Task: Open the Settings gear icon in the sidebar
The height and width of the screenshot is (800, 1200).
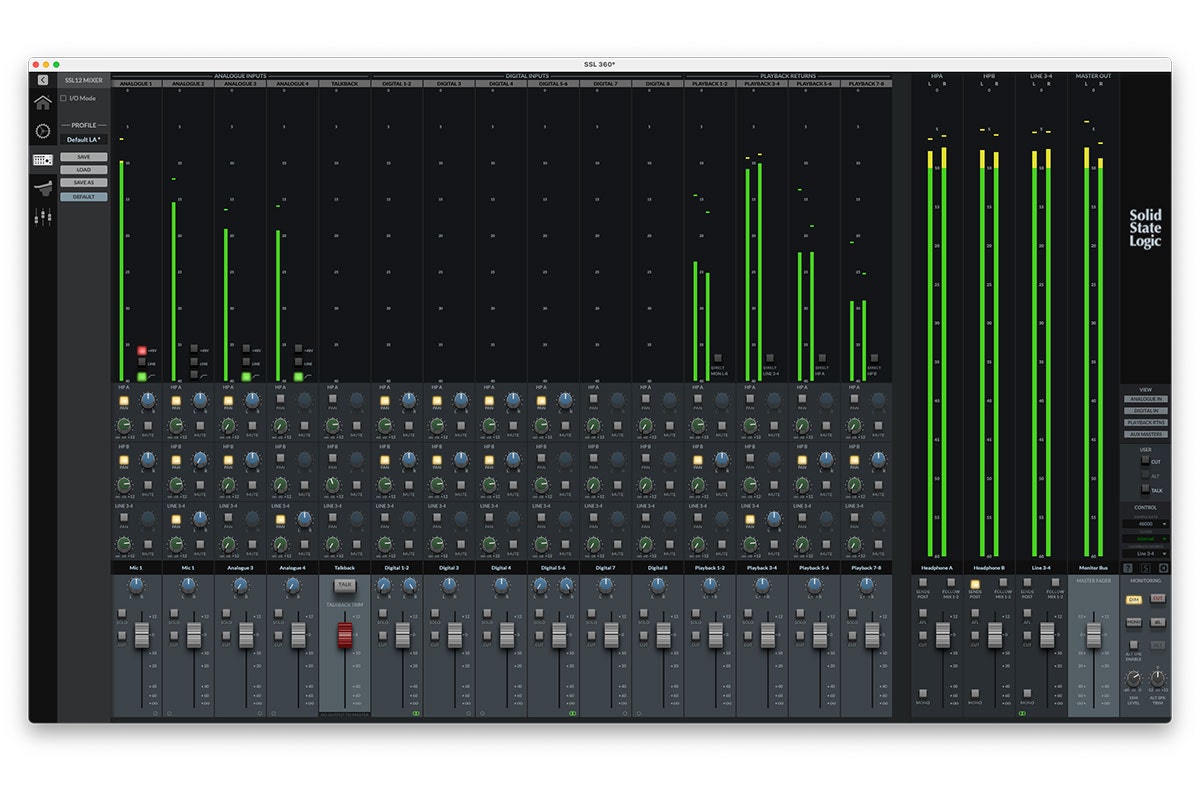Action: (41, 132)
